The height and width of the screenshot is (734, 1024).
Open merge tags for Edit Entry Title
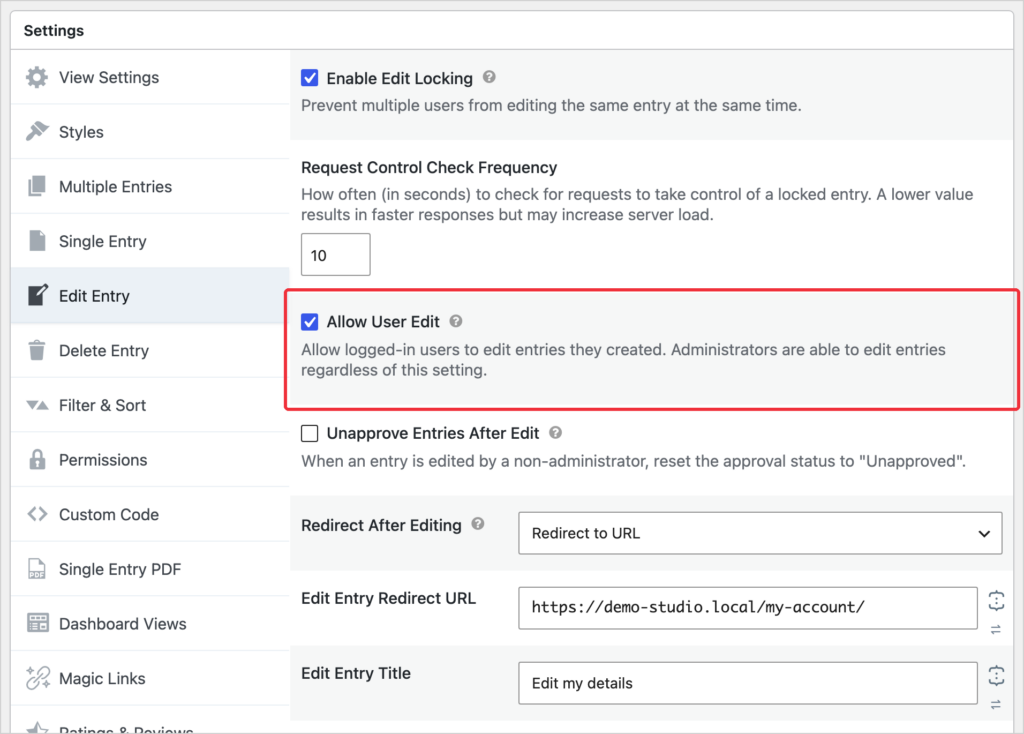click(x=996, y=675)
